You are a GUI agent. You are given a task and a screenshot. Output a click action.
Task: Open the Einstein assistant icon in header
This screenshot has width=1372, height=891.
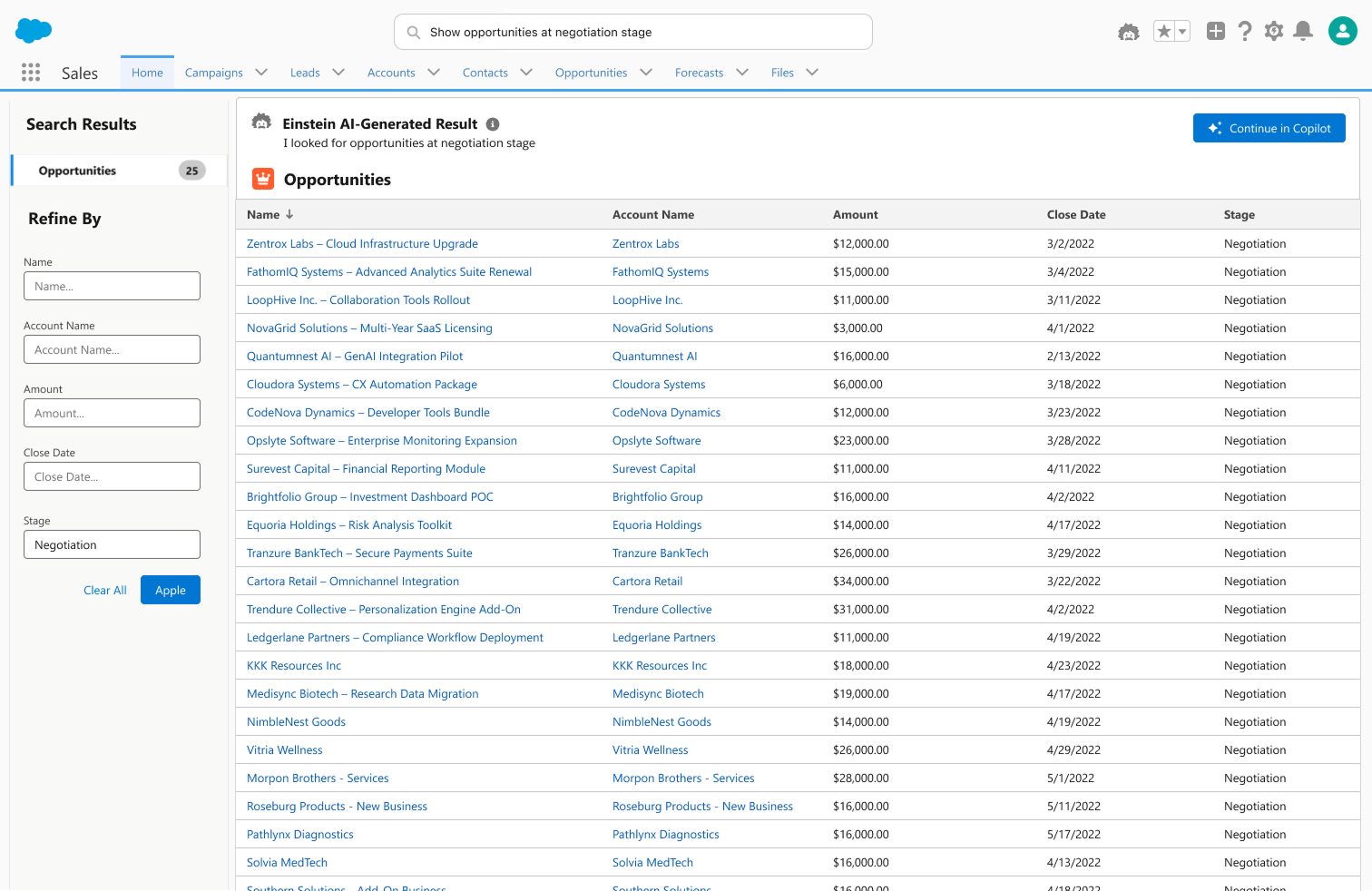pos(1128,32)
